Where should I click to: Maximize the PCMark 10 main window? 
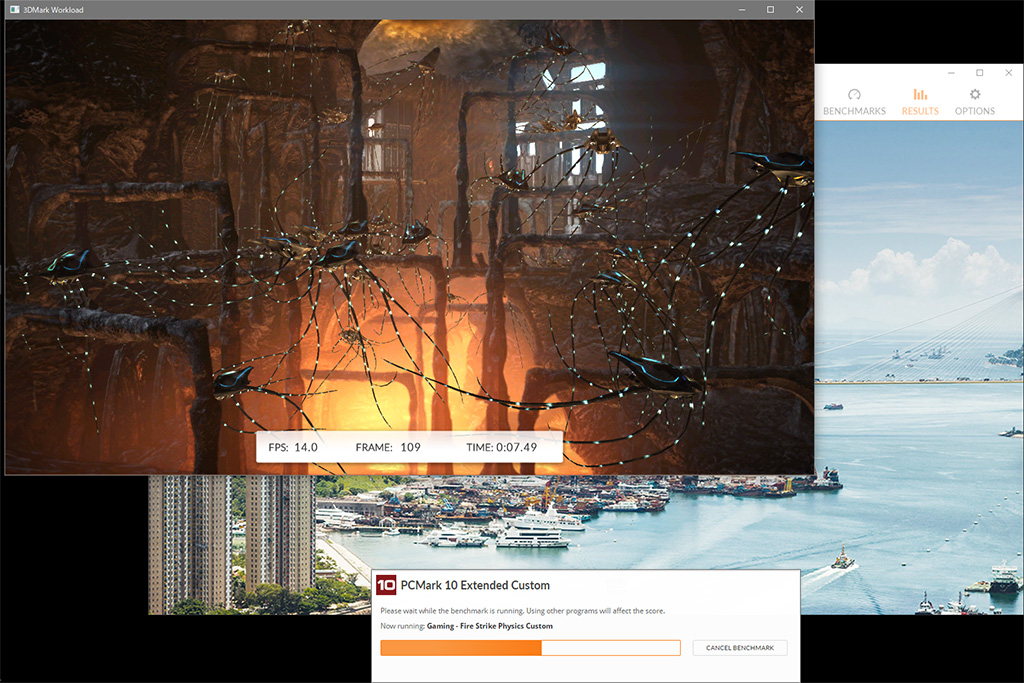[x=980, y=72]
